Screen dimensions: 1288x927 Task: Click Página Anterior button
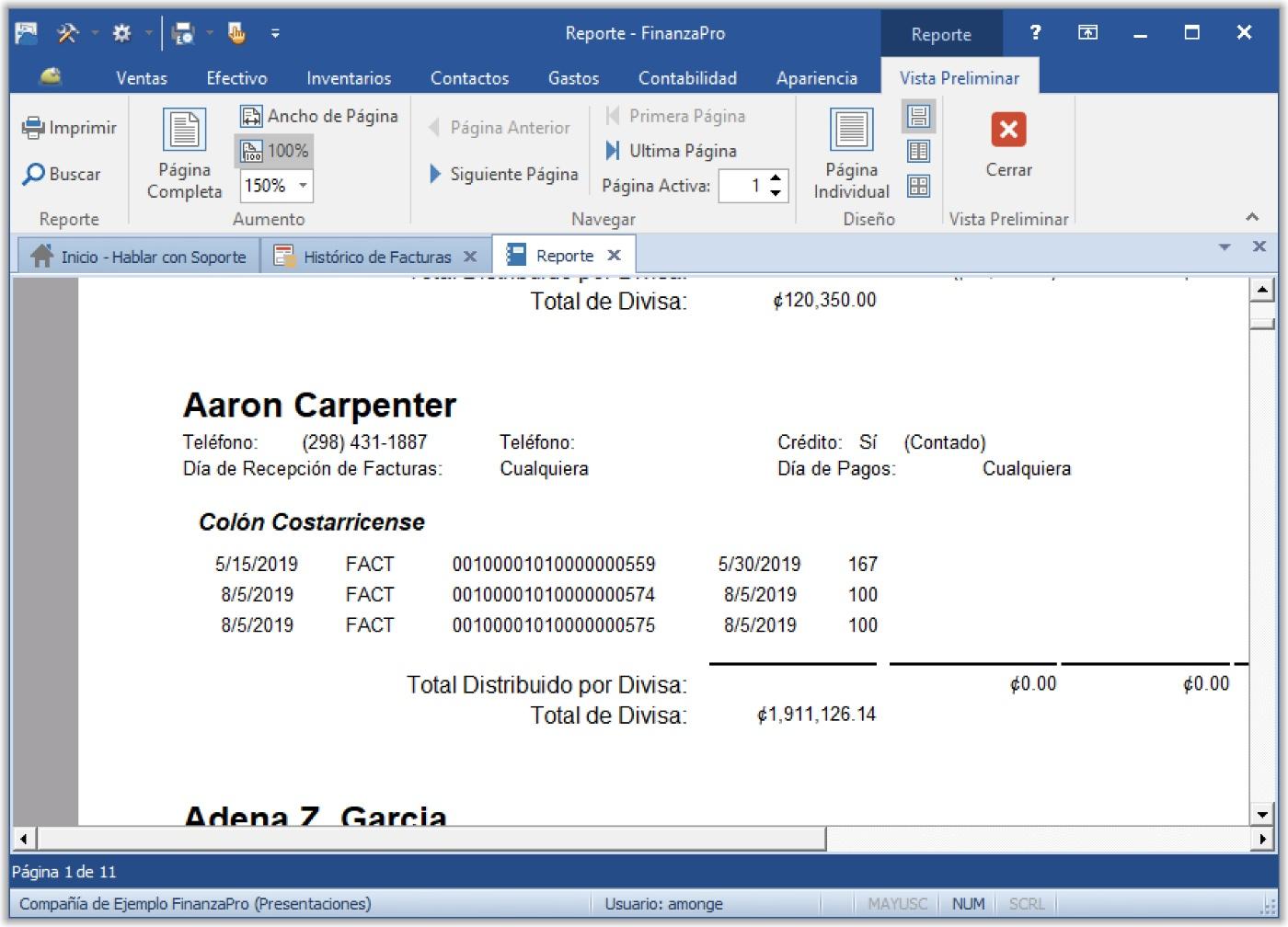500,127
